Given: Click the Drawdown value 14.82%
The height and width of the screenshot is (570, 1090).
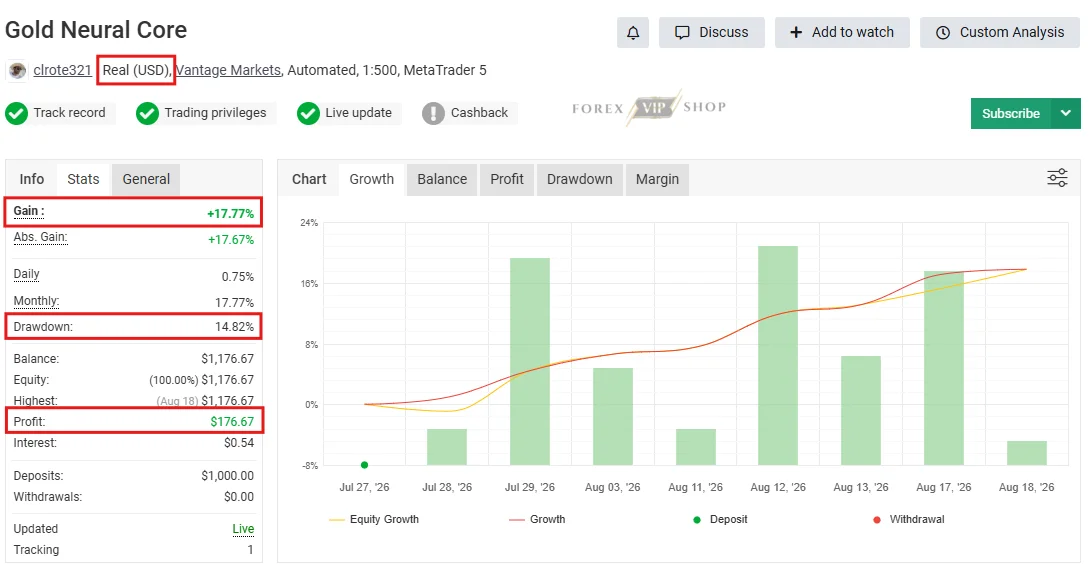Looking at the screenshot, I should point(234,327).
